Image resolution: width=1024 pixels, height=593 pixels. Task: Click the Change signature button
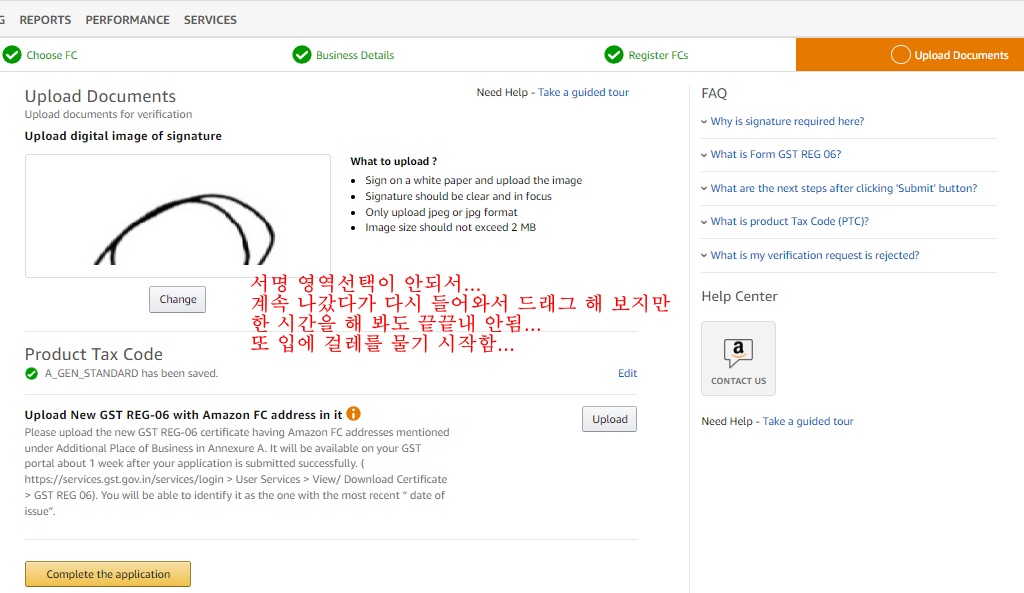coord(178,299)
